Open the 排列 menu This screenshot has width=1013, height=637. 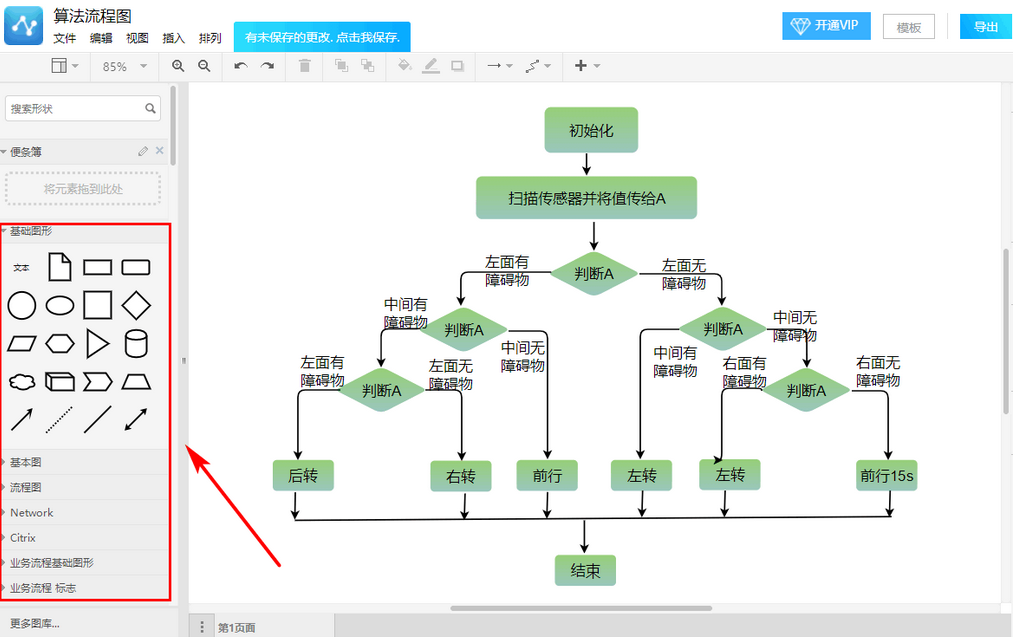[x=210, y=39]
